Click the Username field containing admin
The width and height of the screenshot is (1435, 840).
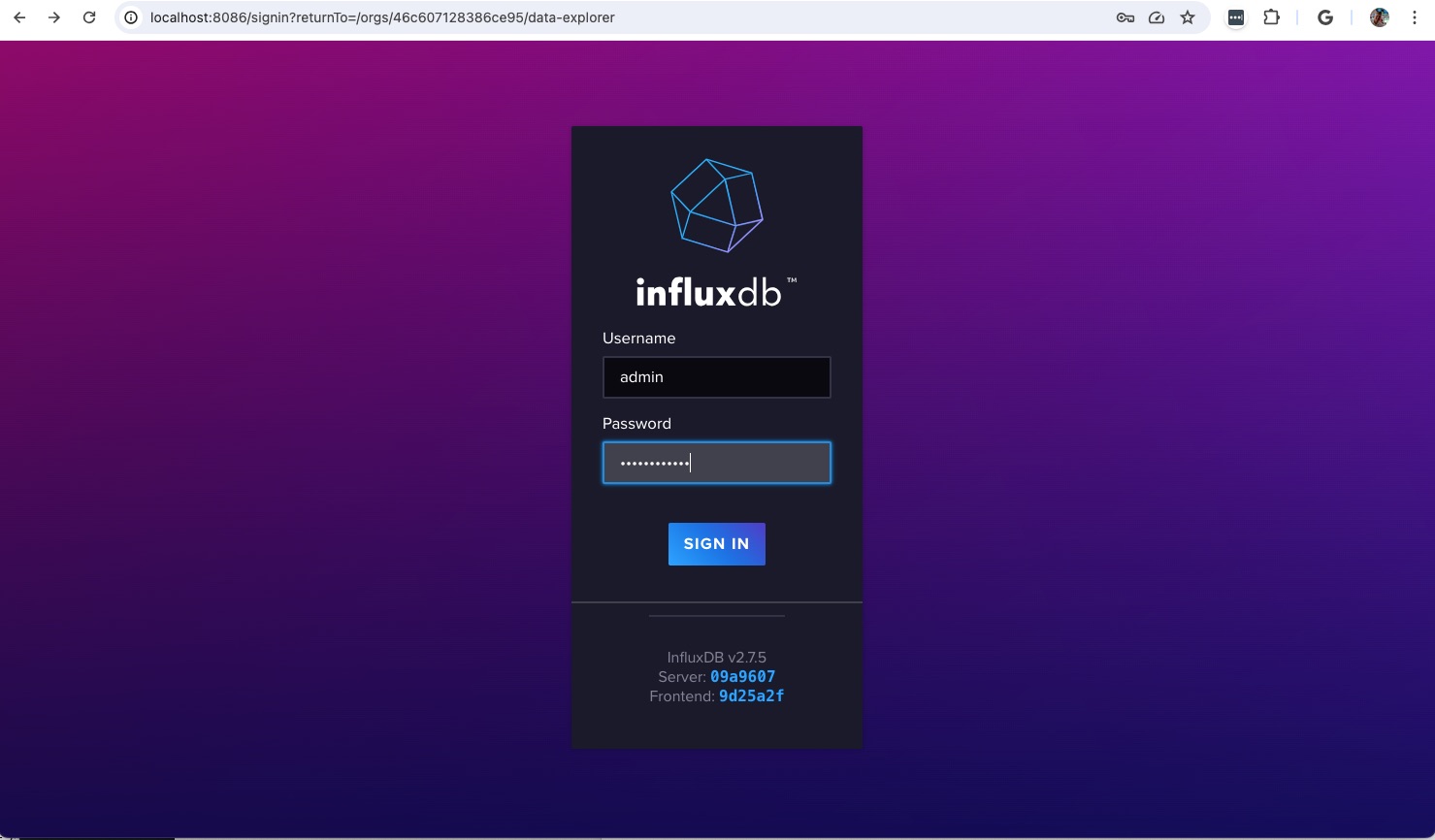(717, 377)
